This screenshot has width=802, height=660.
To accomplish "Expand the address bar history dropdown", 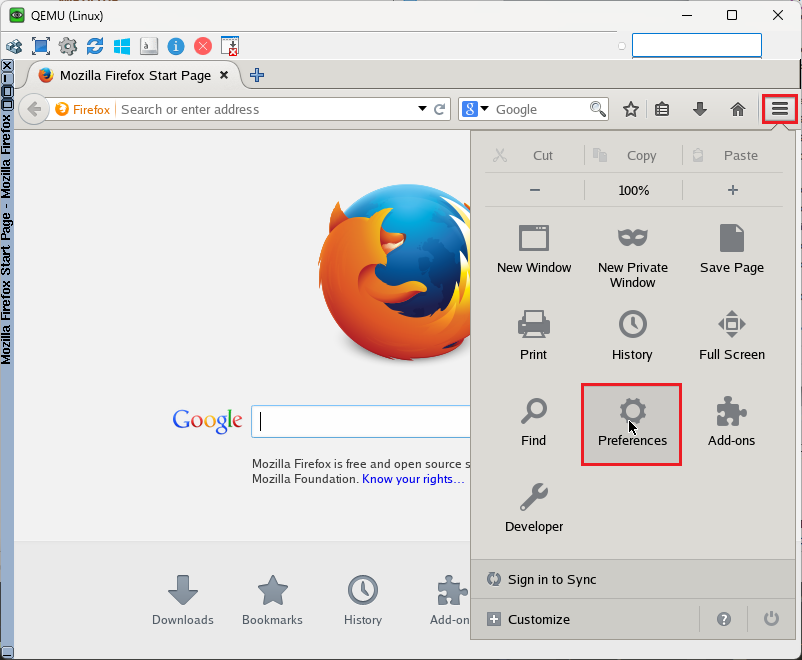I will (x=422, y=108).
